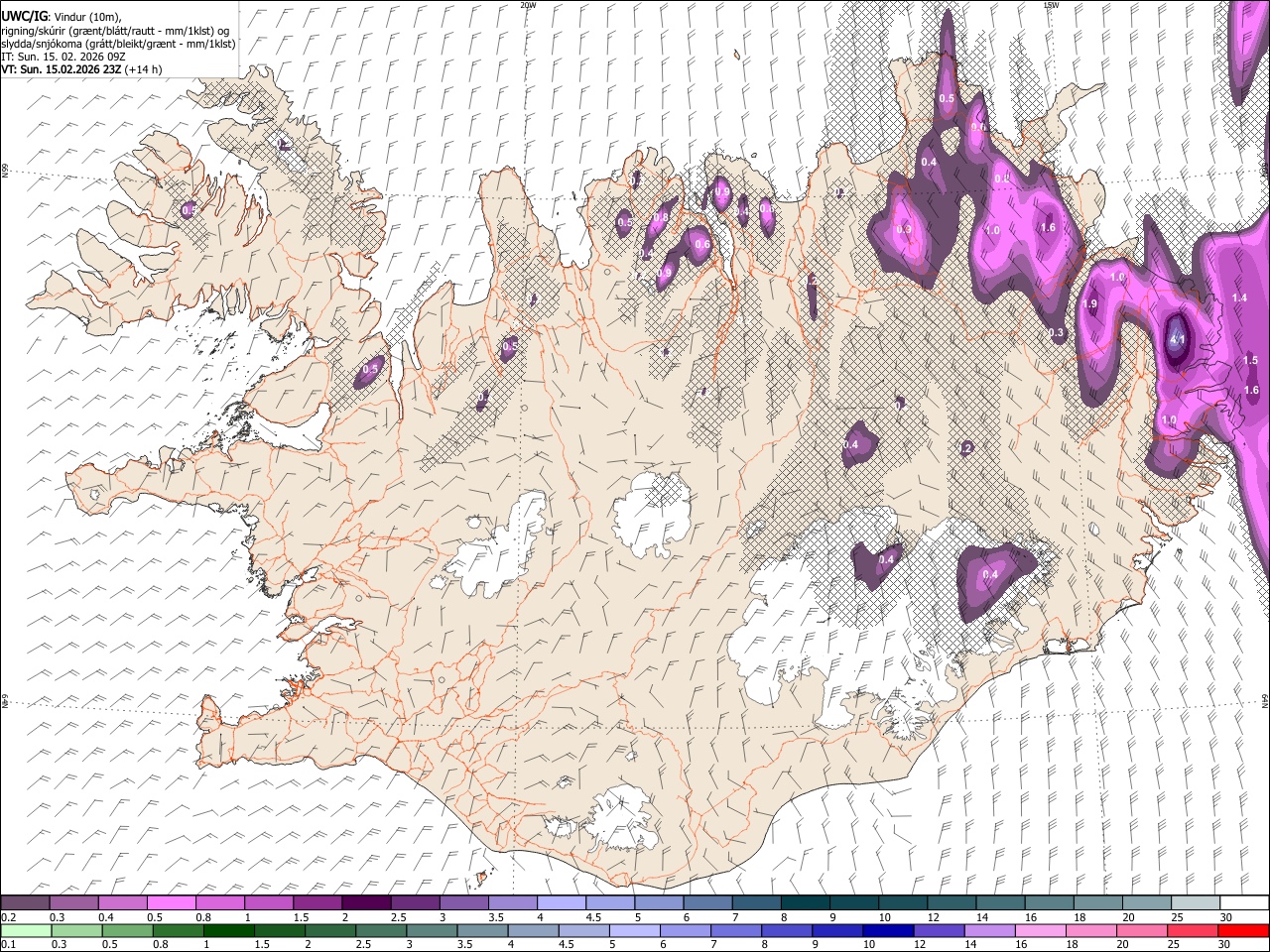The image size is (1270, 952).
Task: Click the light pink 16–18 swatch in lower legend
Action: pos(1041,930)
